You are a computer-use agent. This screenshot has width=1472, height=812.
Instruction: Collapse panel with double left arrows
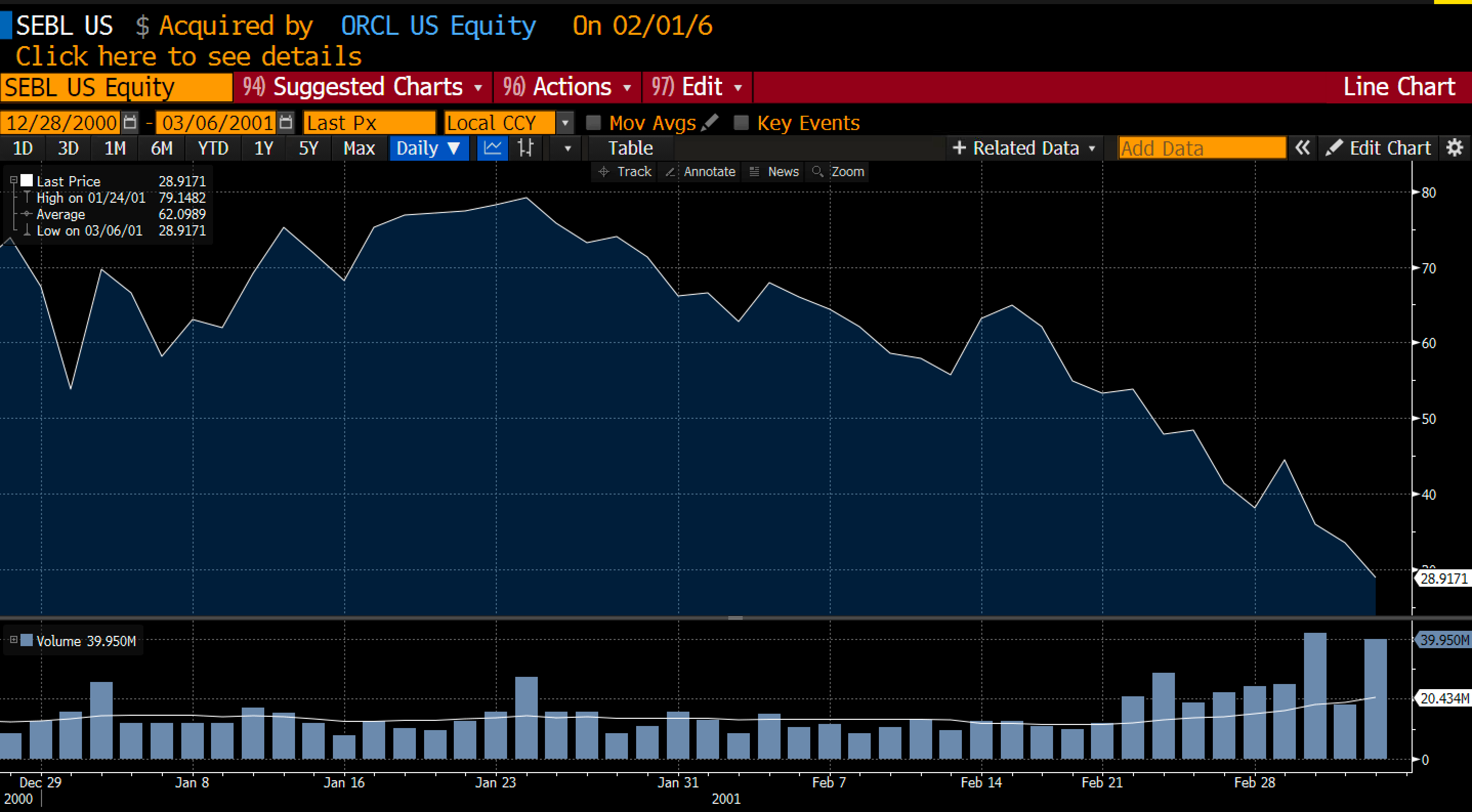[x=1302, y=148]
